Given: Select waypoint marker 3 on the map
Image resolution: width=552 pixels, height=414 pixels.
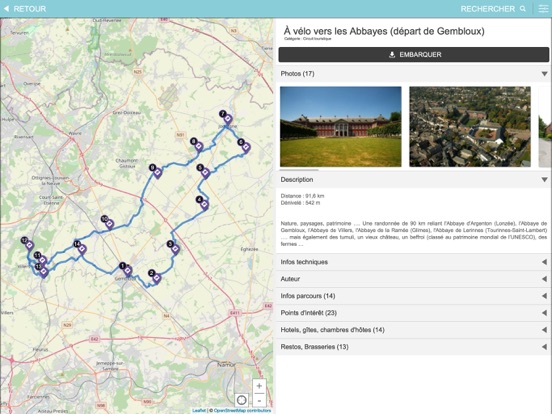Looking at the screenshot, I should point(175,249).
